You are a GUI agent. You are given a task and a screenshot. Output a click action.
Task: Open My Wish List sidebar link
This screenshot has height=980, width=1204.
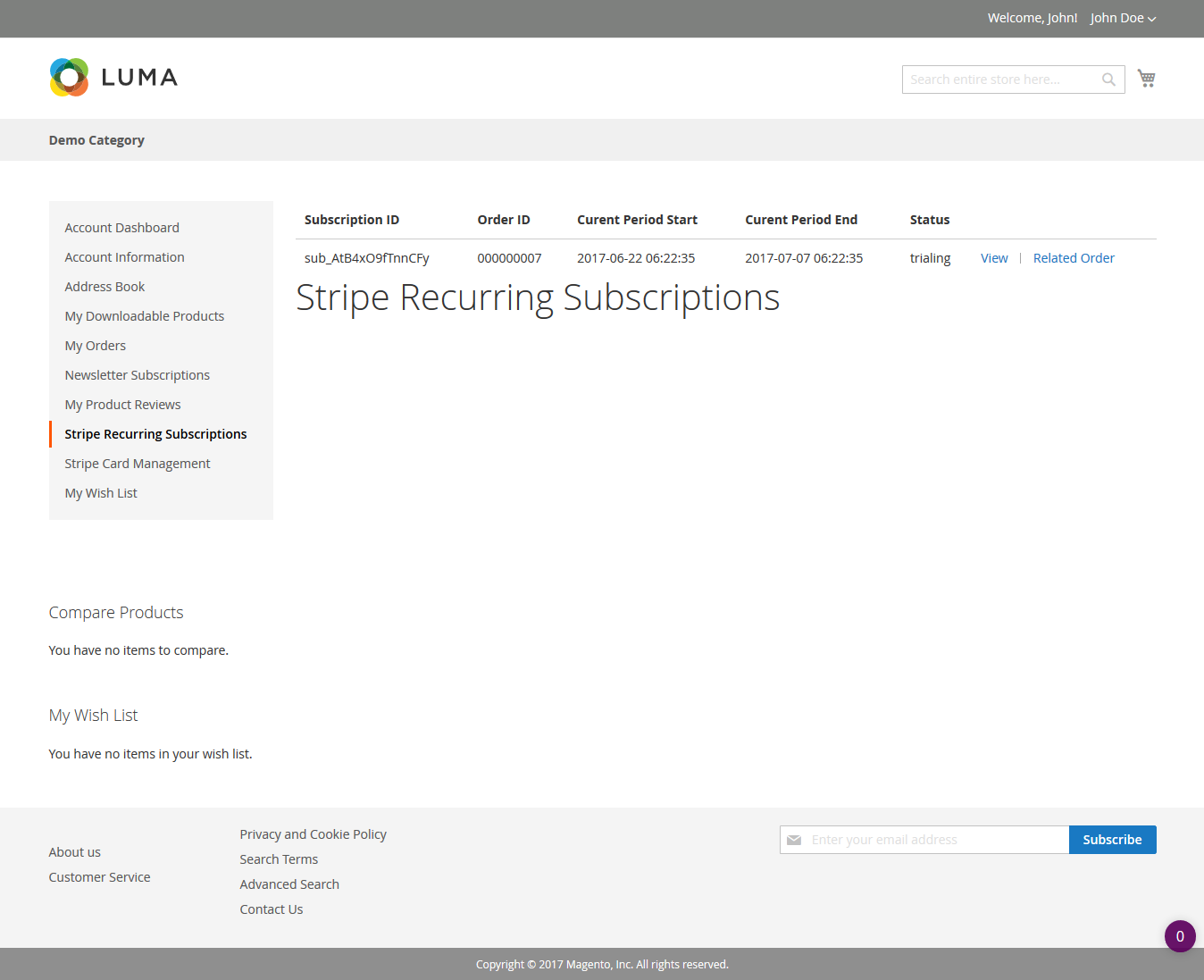pyautogui.click(x=101, y=493)
